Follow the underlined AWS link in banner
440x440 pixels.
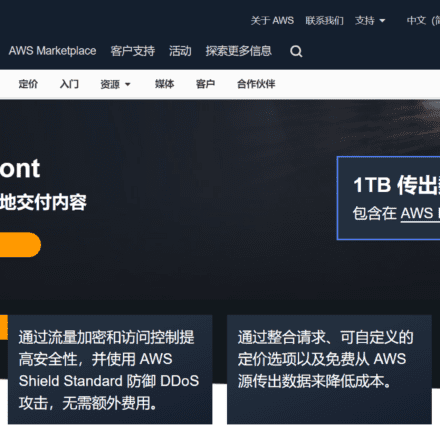[420, 213]
